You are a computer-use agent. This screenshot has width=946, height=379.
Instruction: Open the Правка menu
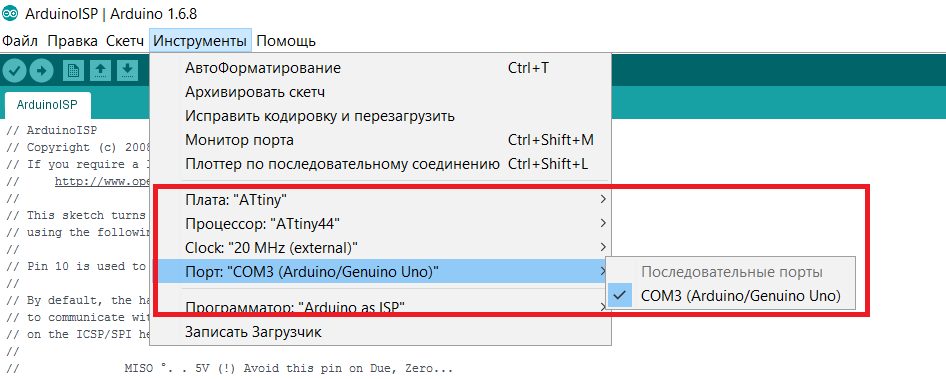click(72, 41)
